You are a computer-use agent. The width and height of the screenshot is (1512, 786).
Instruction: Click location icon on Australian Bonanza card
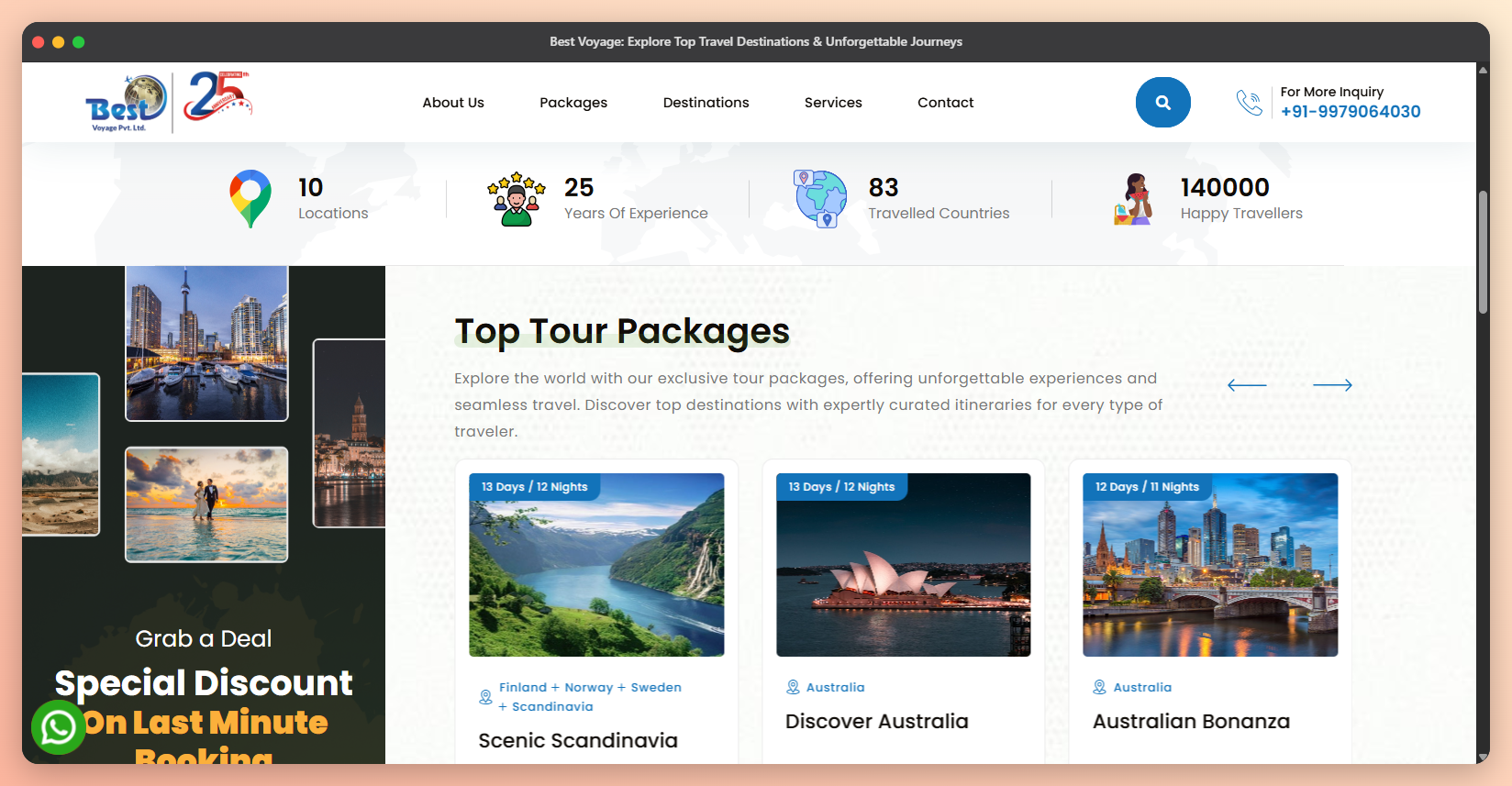click(1099, 687)
